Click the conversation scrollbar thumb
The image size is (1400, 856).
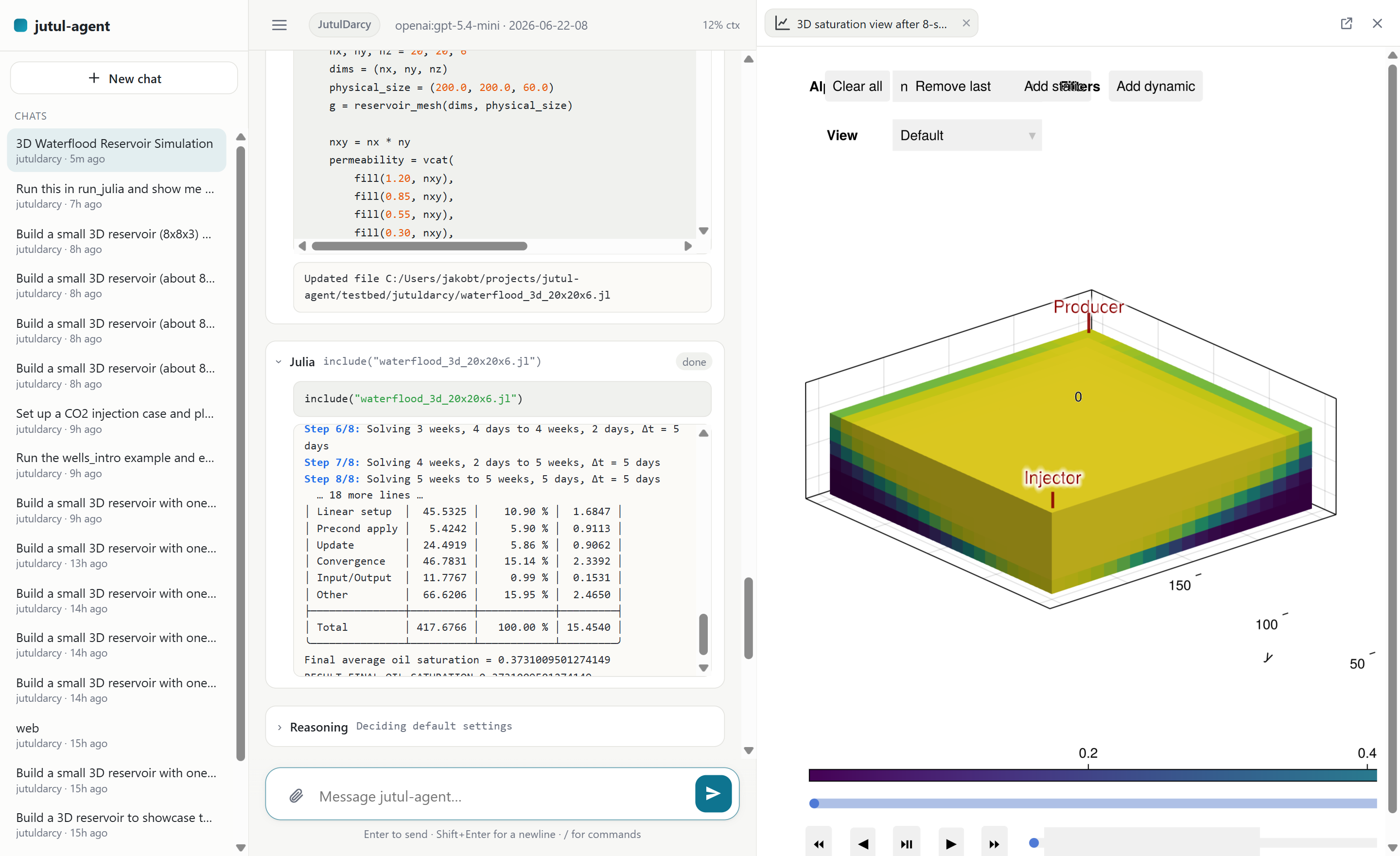(x=748, y=618)
